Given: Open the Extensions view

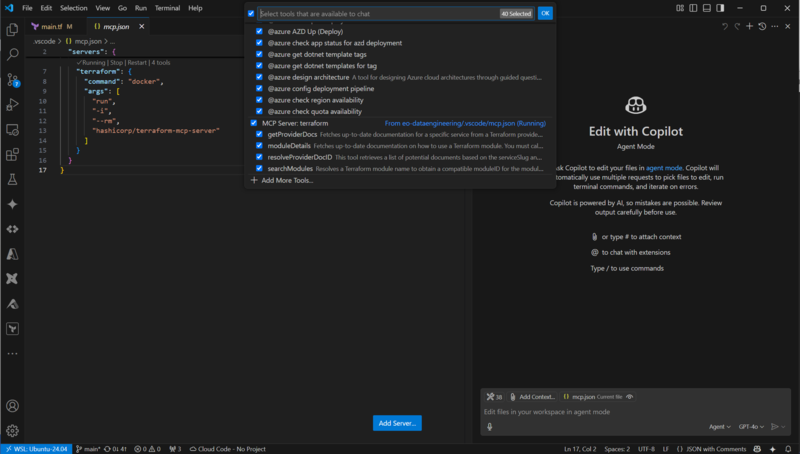Looking at the screenshot, I should 12,155.
